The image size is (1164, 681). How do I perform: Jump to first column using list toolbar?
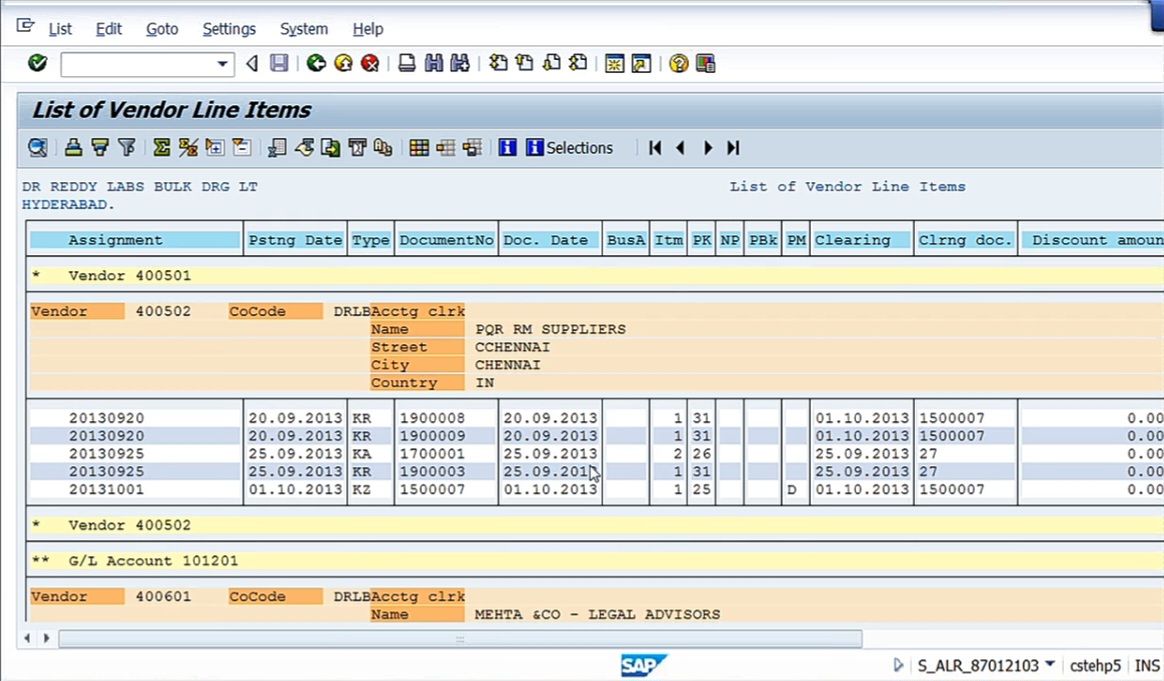coord(655,148)
